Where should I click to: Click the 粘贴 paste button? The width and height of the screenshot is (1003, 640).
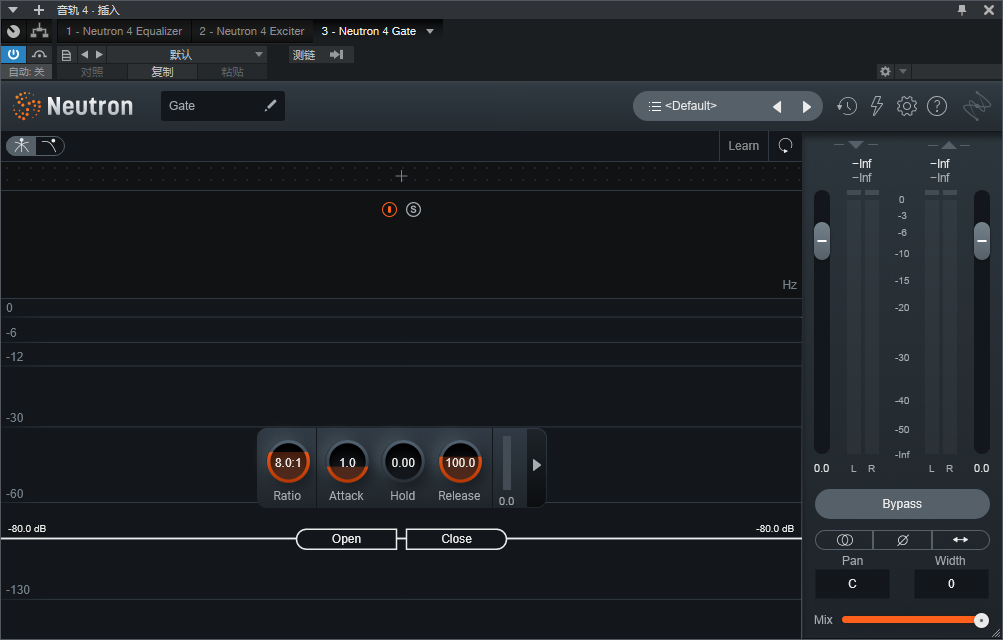point(232,72)
